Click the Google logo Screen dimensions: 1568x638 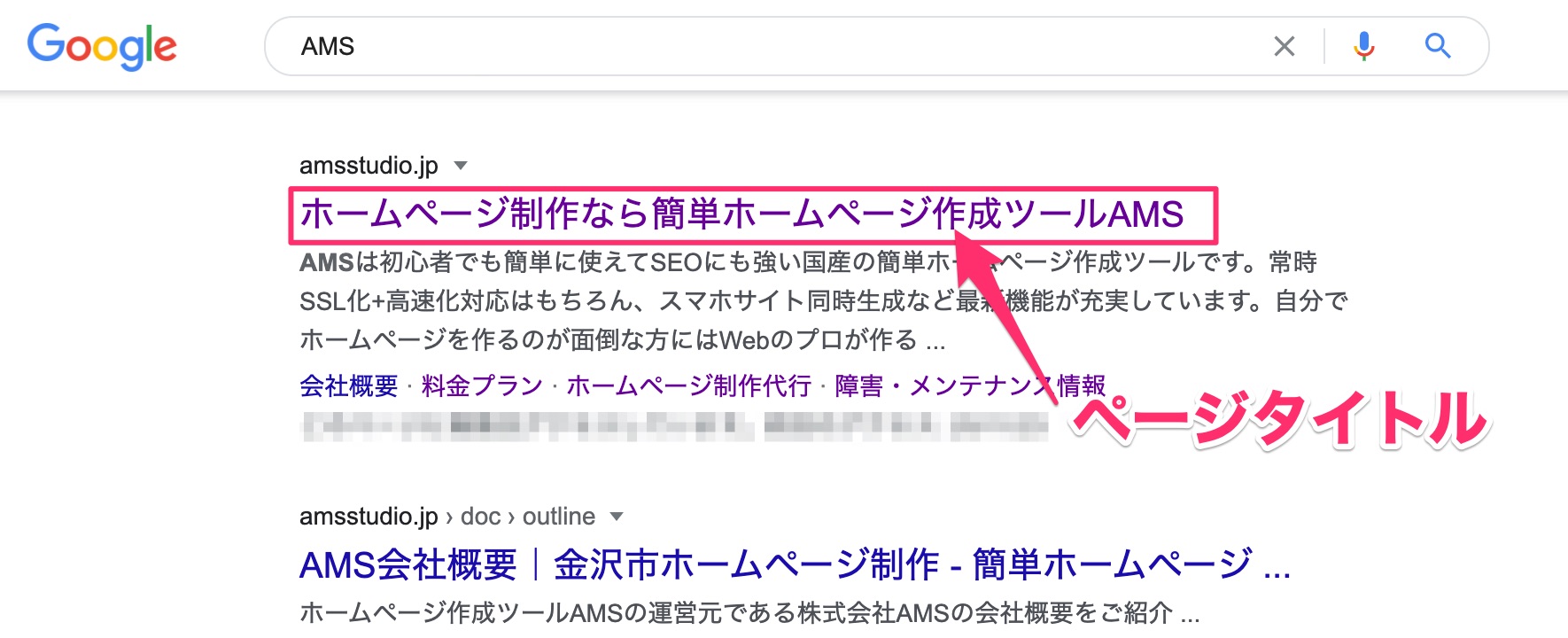tap(102, 46)
